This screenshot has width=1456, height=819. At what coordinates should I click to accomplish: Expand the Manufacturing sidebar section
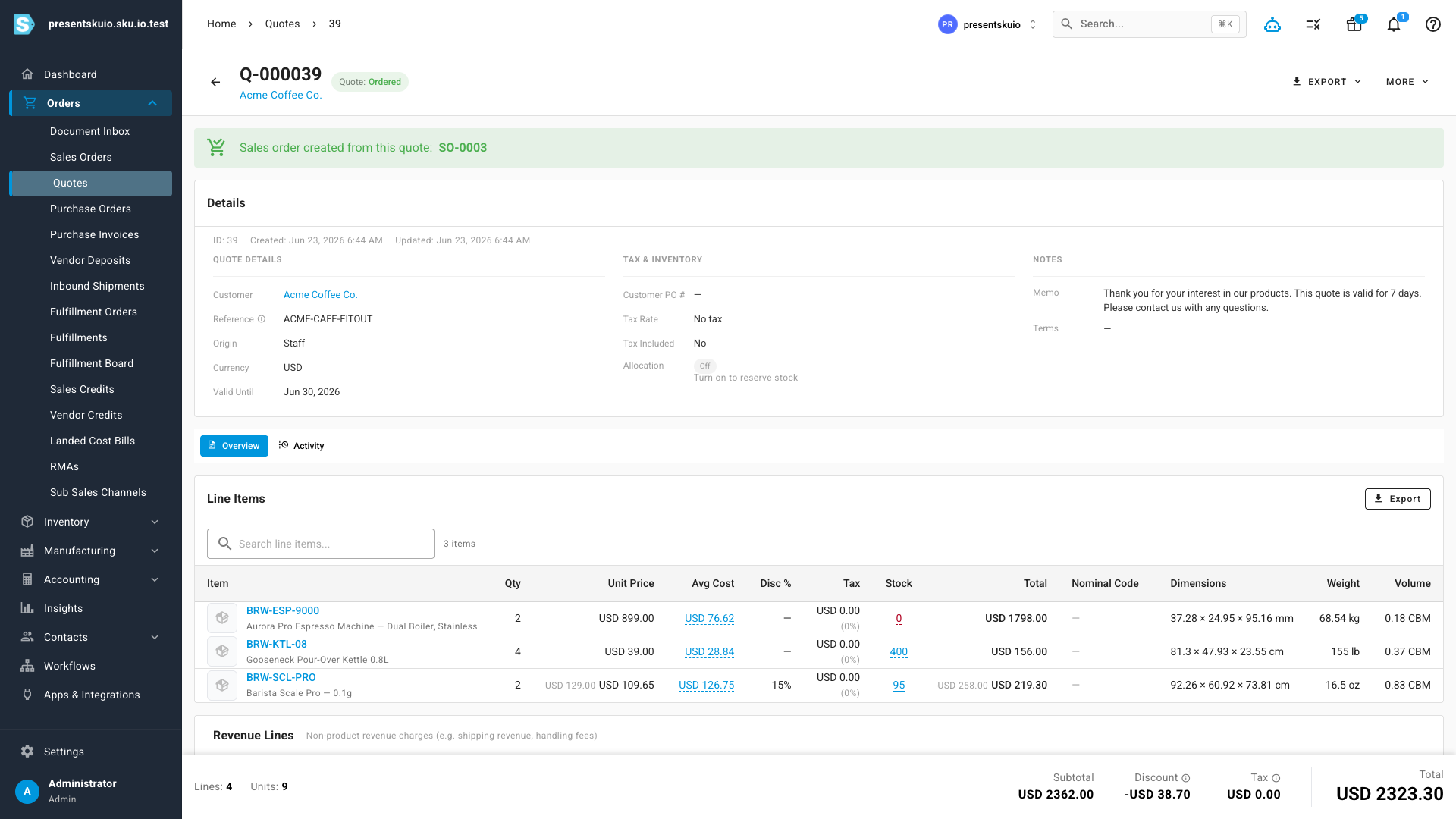(x=91, y=551)
